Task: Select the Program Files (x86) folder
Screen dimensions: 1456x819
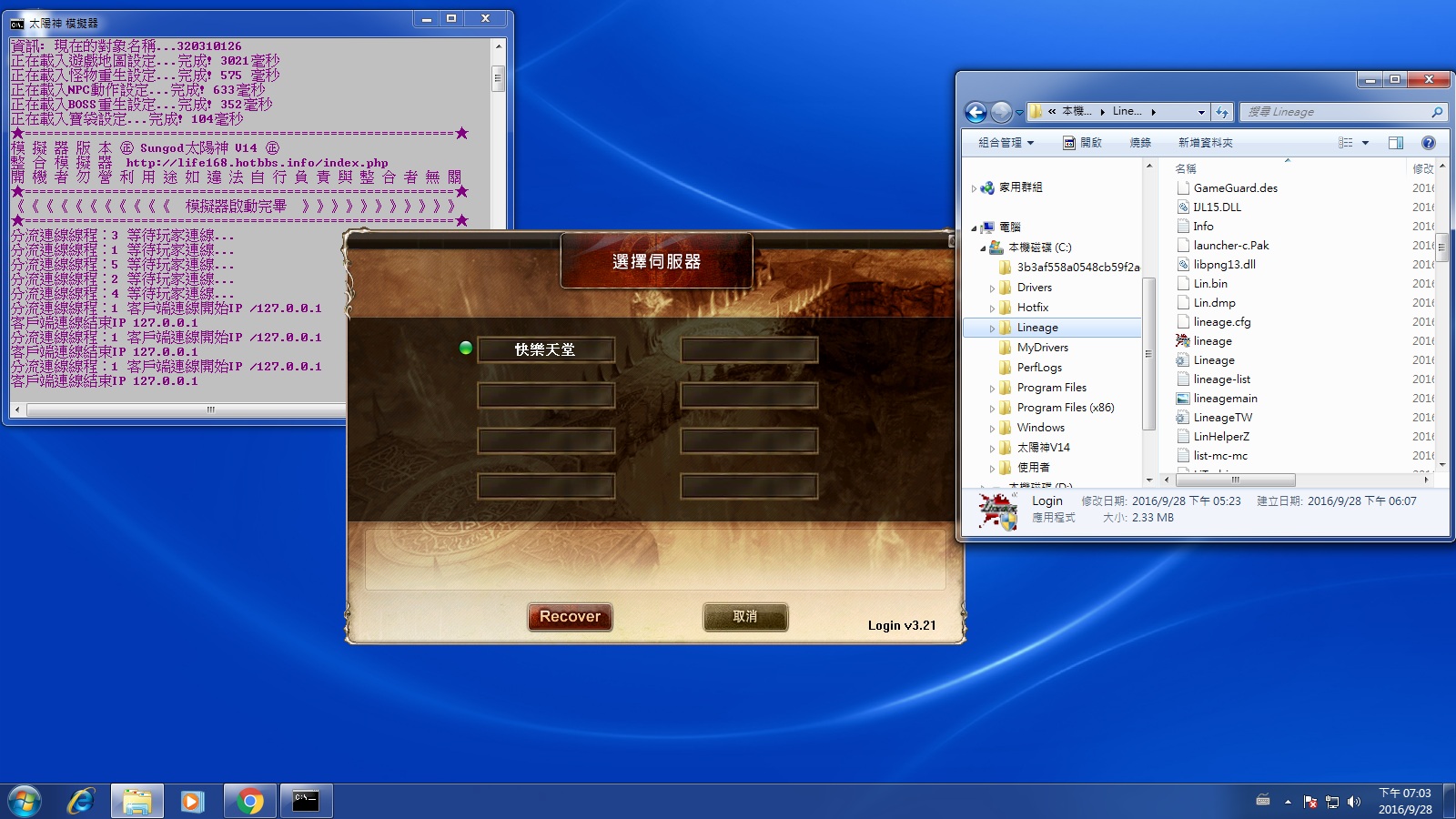Action: pos(1065,408)
